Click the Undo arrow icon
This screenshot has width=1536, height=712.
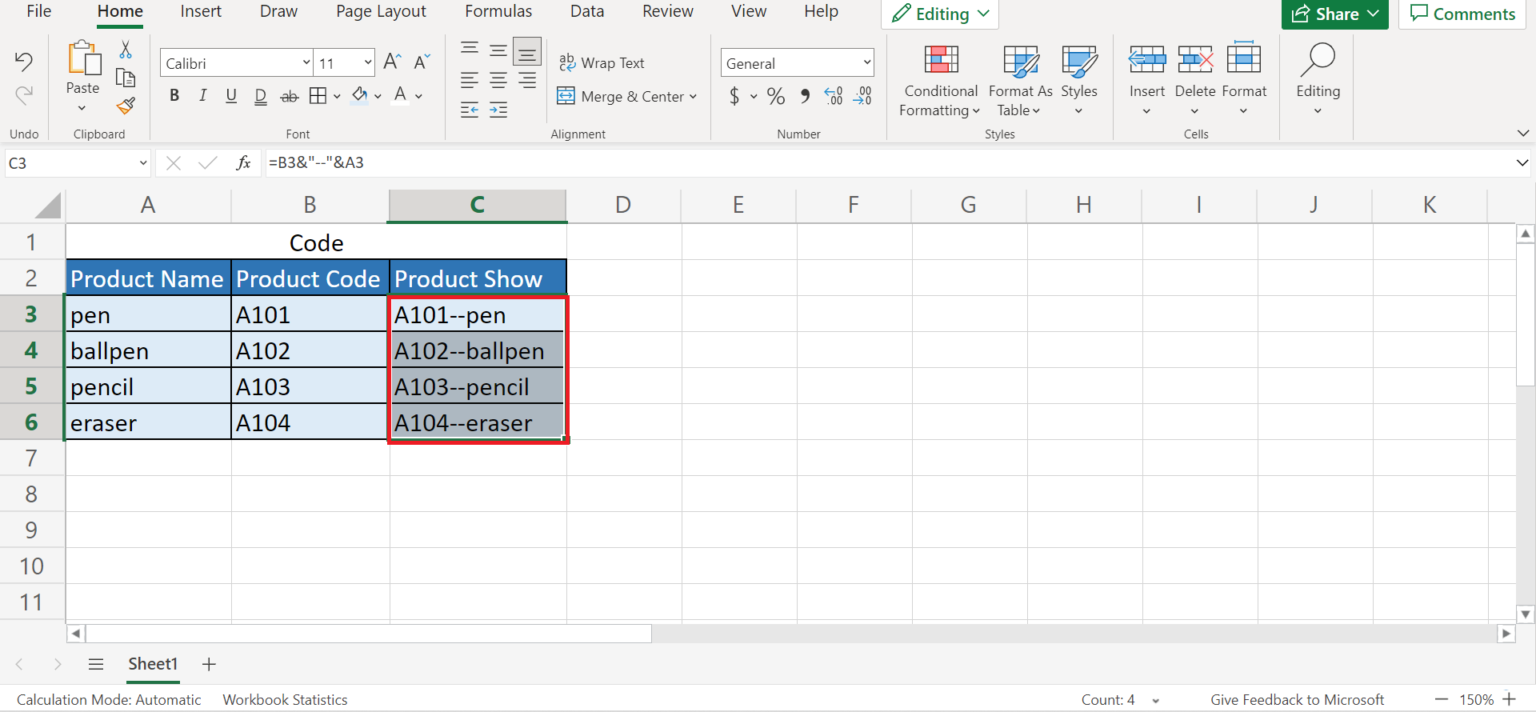24,62
